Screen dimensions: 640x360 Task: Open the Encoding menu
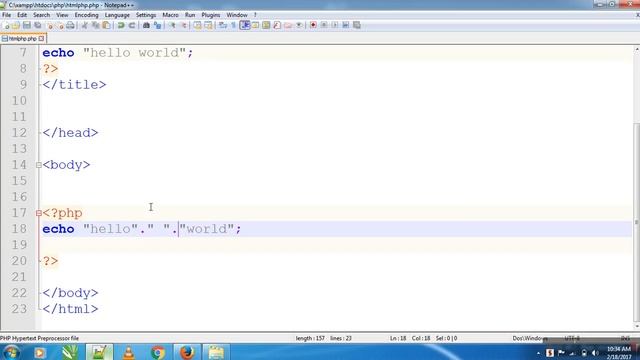click(87, 15)
